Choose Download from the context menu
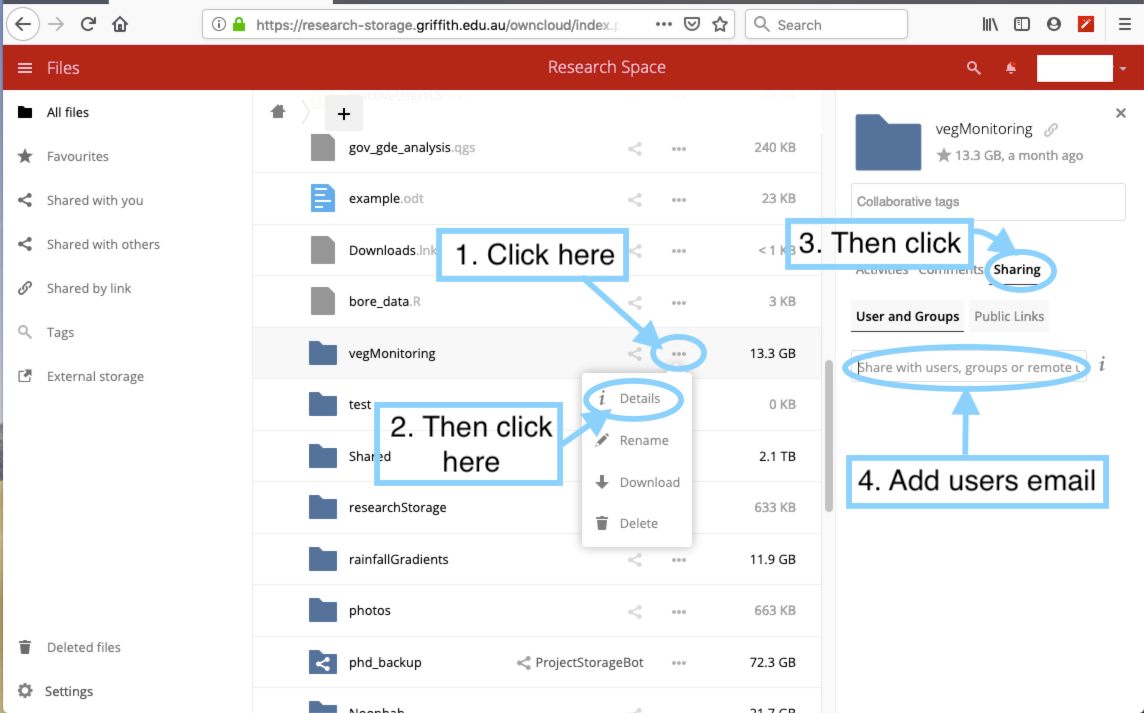Viewport: 1144px width, 713px height. coord(649,482)
